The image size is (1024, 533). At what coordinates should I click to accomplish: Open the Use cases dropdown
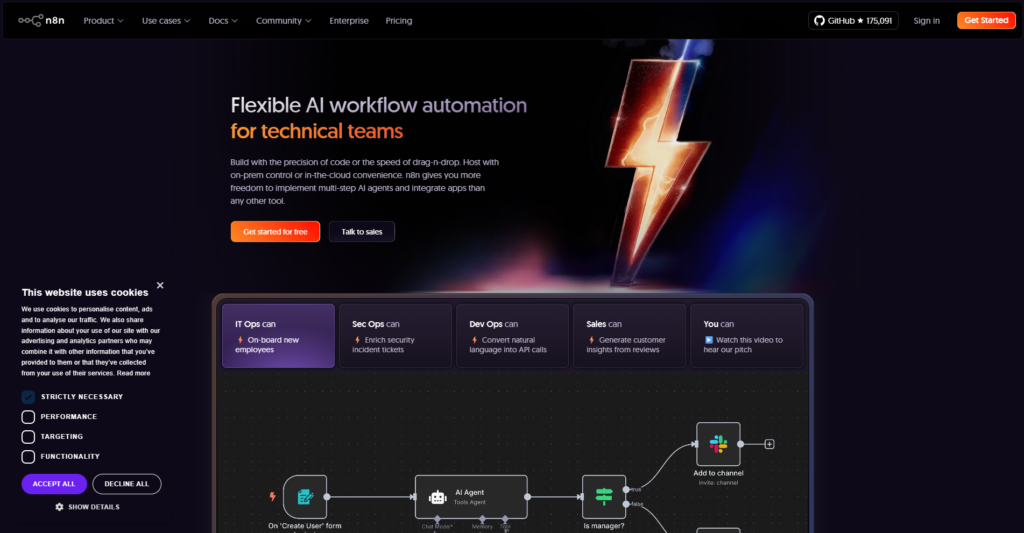click(x=166, y=20)
